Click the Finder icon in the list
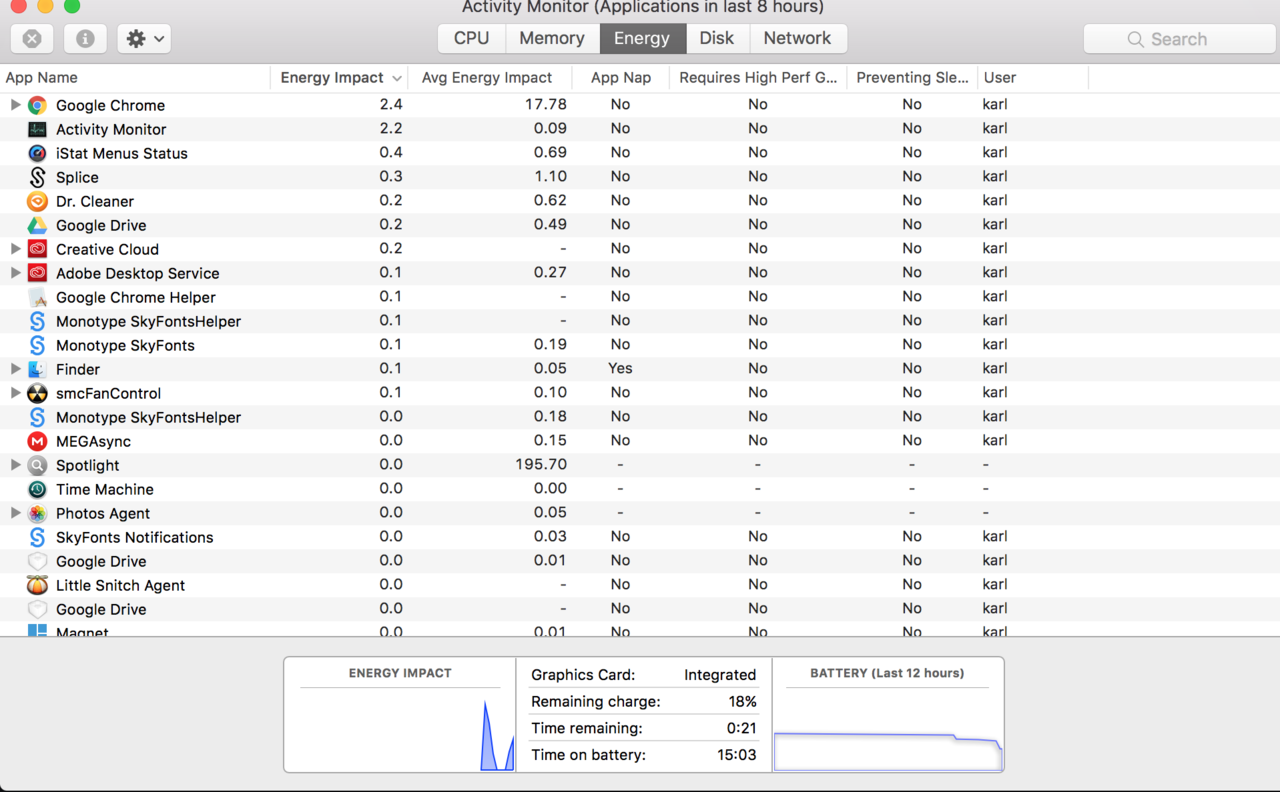 pyautogui.click(x=37, y=369)
